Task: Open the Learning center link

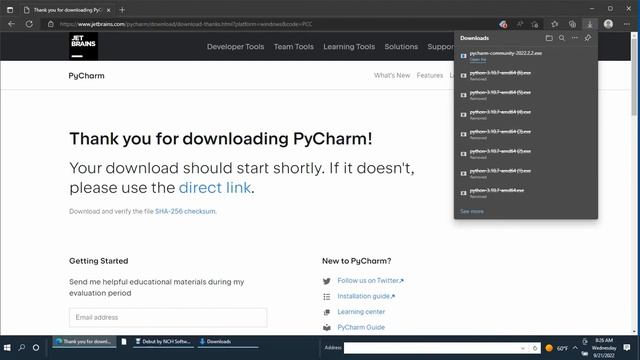Action: click(361, 312)
